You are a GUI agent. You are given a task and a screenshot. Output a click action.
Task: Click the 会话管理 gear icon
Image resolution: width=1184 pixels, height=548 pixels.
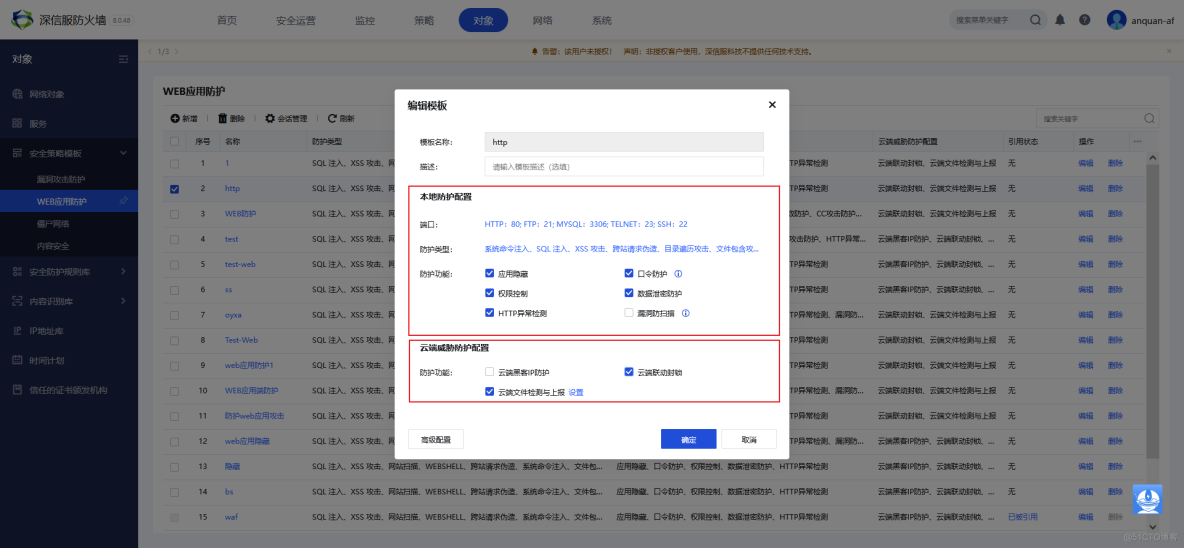pyautogui.click(x=270, y=119)
